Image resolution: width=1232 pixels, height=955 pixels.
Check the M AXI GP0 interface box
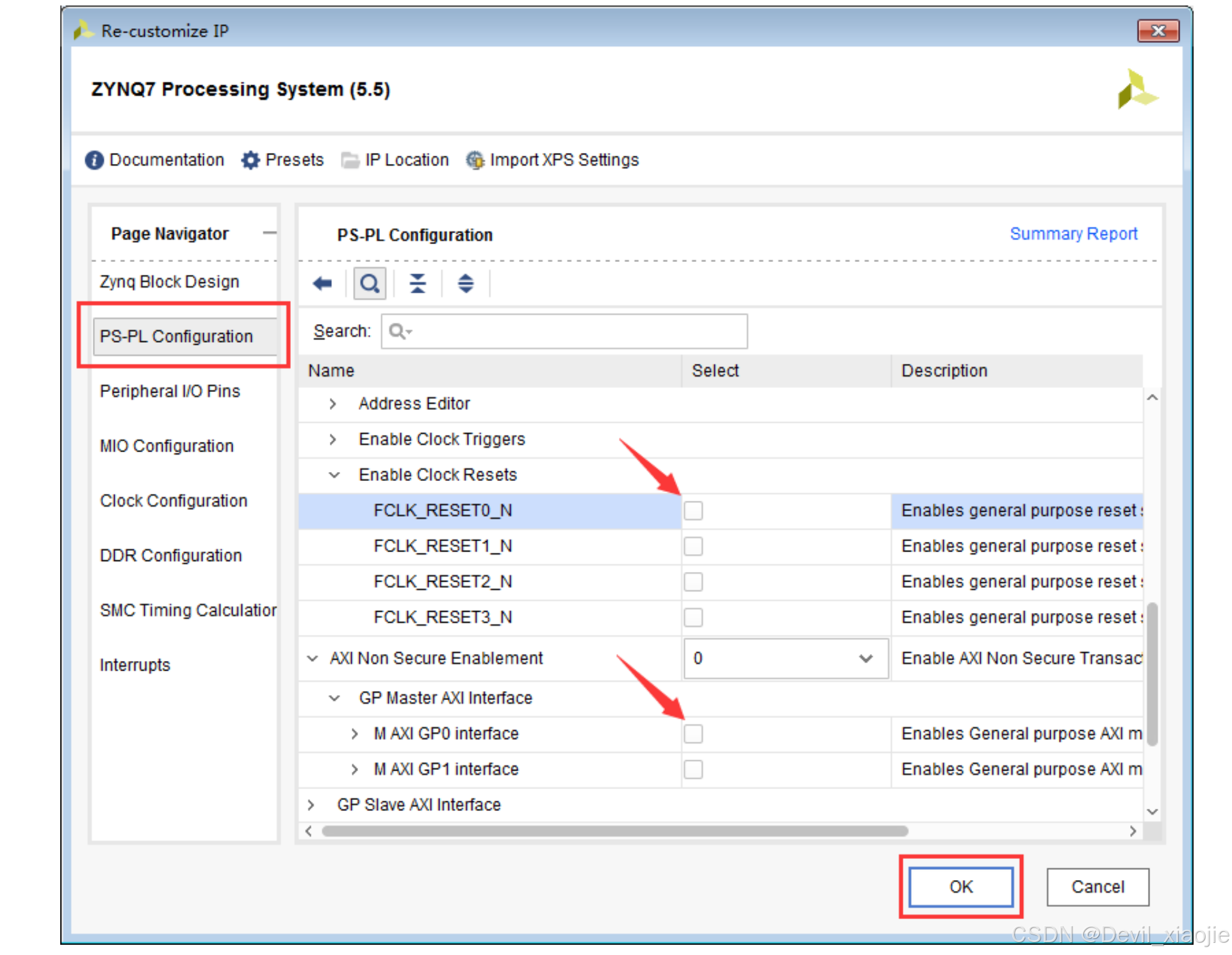click(693, 733)
